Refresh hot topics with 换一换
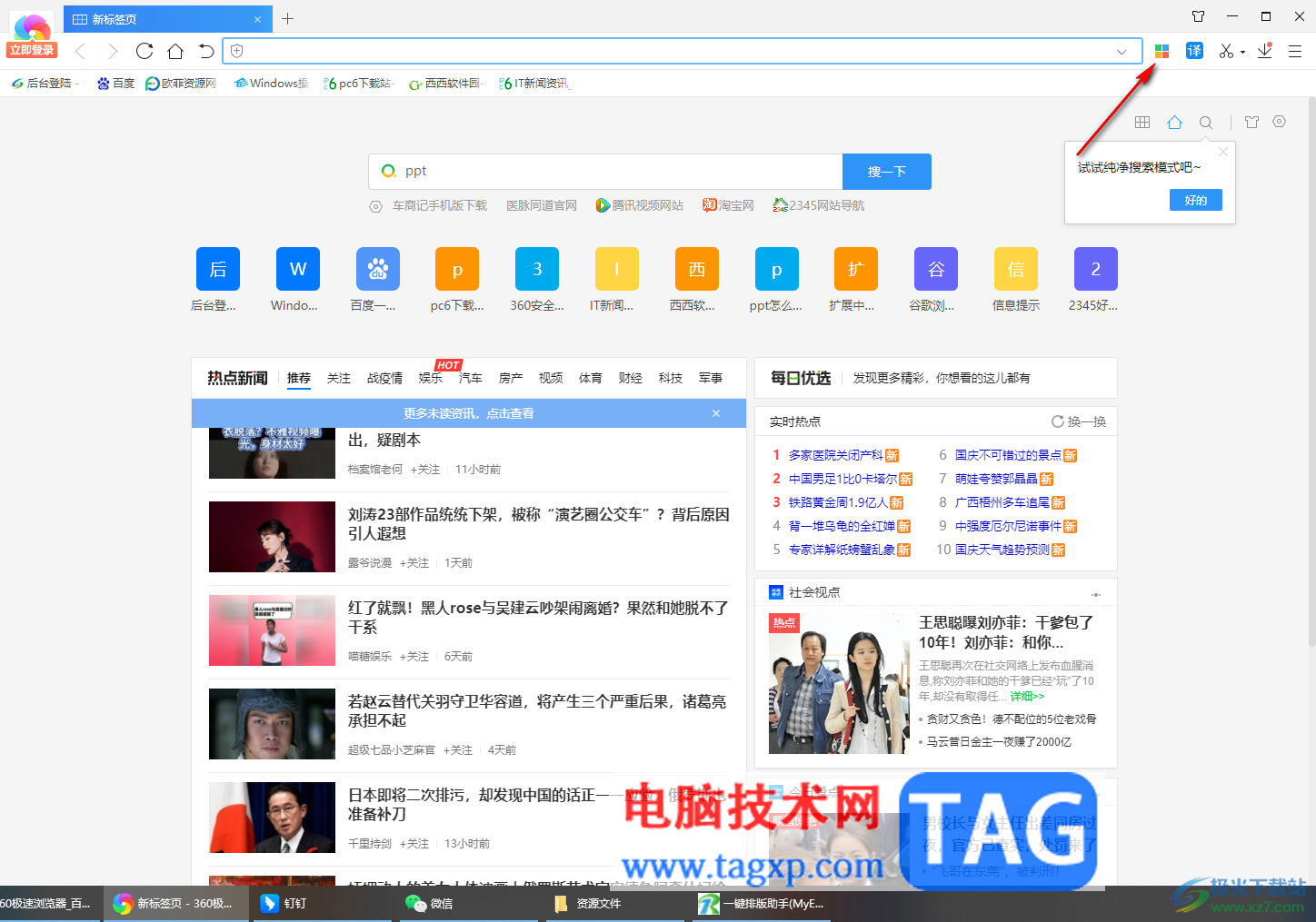This screenshot has height=922, width=1316. [x=1079, y=421]
